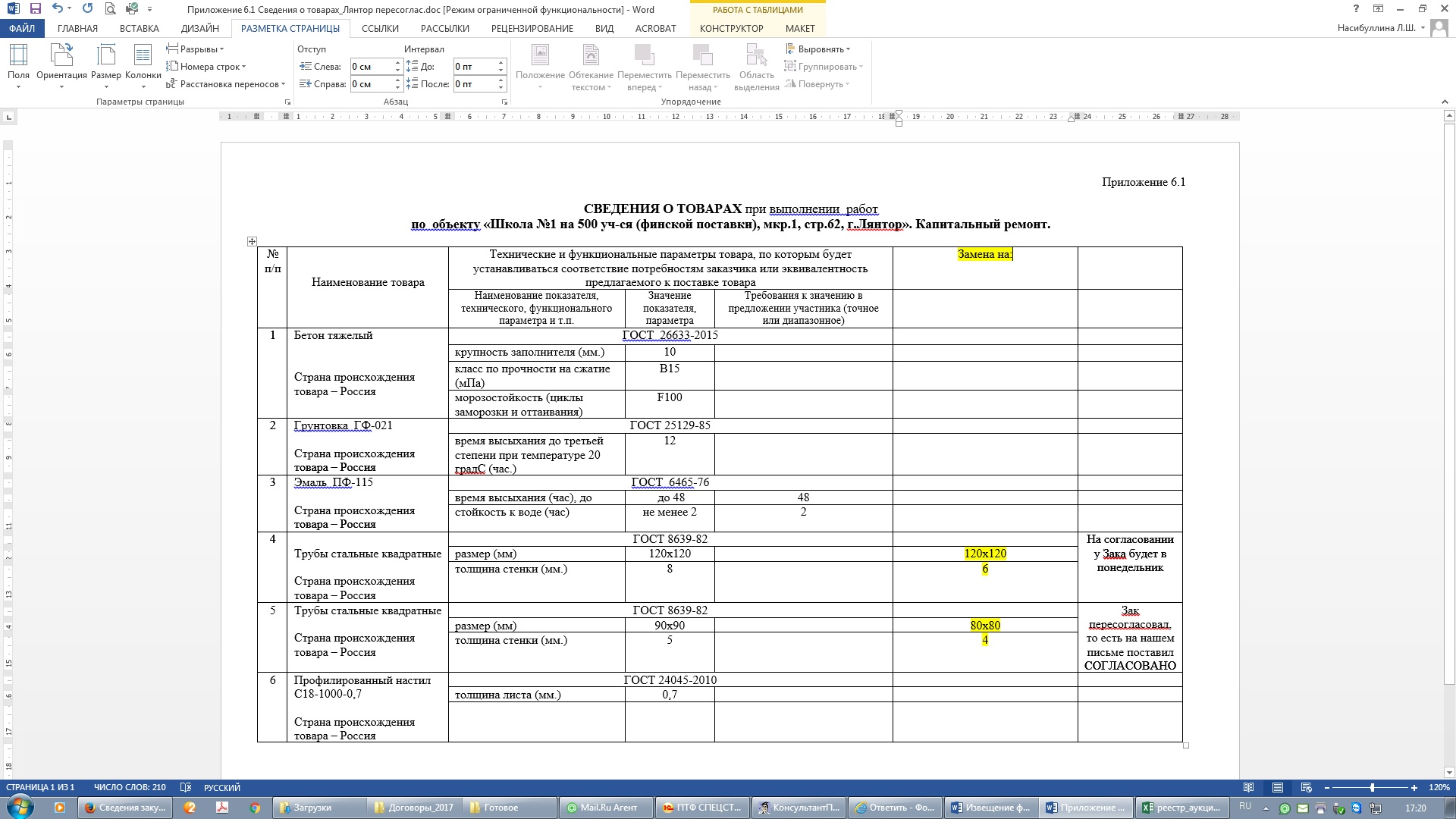Click the spelling check icon in status bar
The width and height of the screenshot is (1456, 819).
click(x=187, y=787)
